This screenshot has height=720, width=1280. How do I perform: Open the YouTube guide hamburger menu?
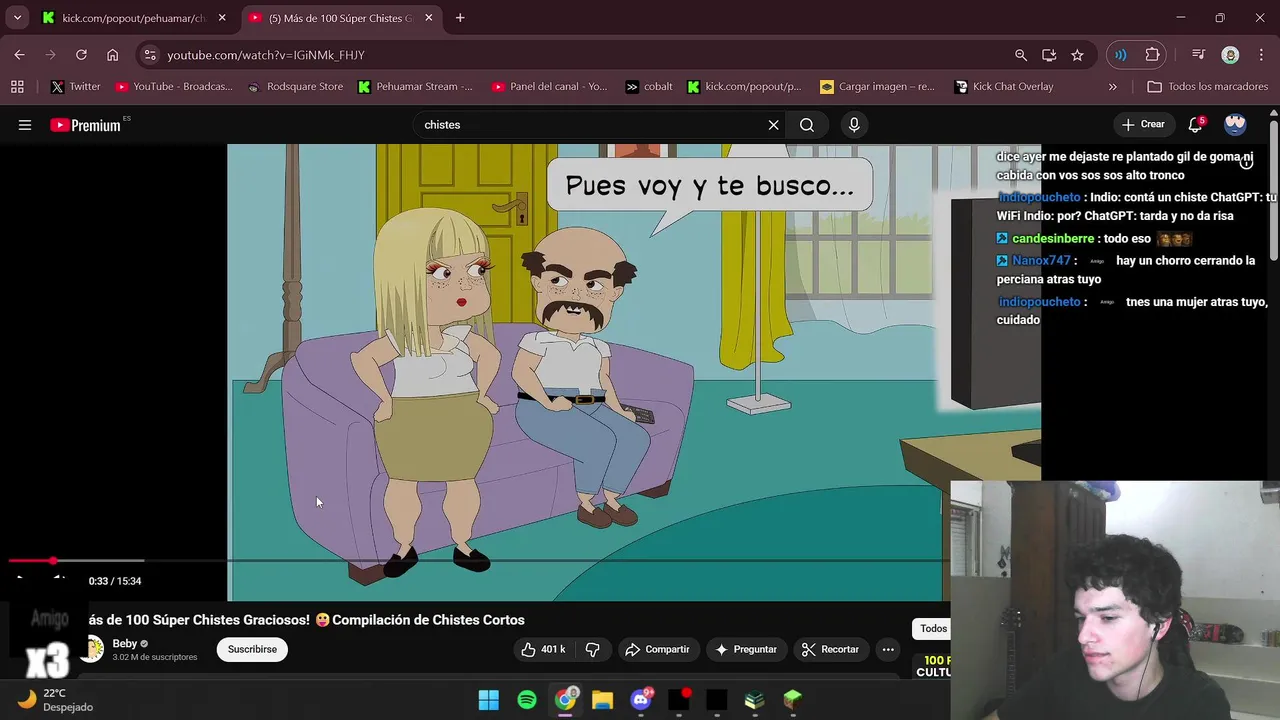click(25, 125)
